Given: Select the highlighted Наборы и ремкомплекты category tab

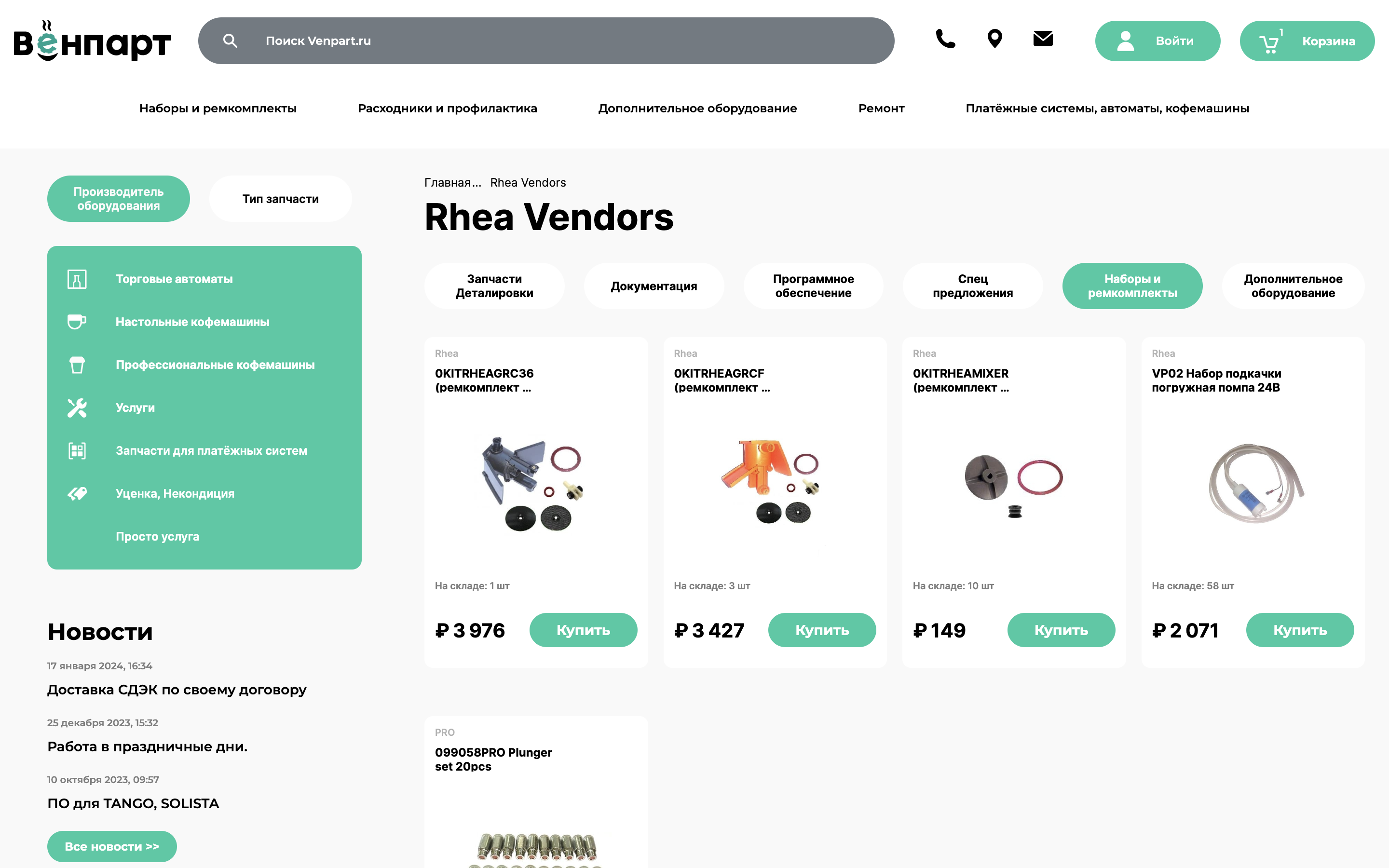Looking at the screenshot, I should 1132,286.
